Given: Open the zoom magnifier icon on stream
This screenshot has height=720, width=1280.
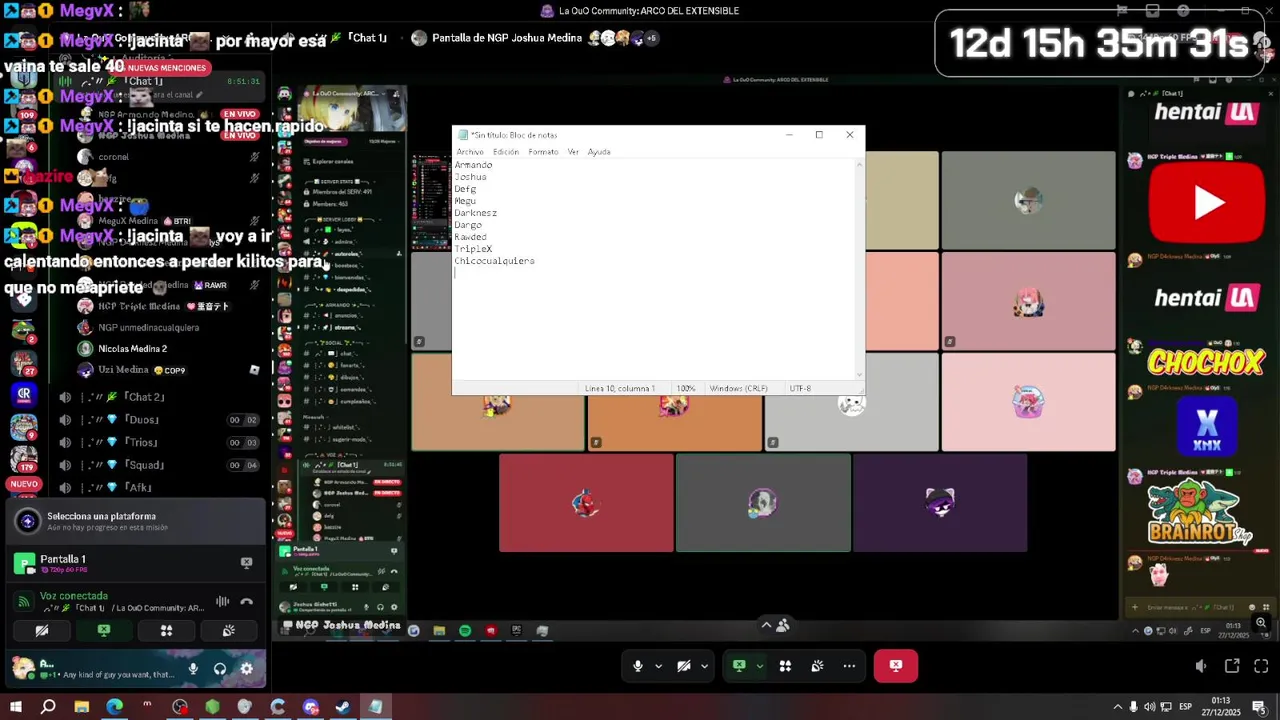Looking at the screenshot, I should (x=1261, y=623).
